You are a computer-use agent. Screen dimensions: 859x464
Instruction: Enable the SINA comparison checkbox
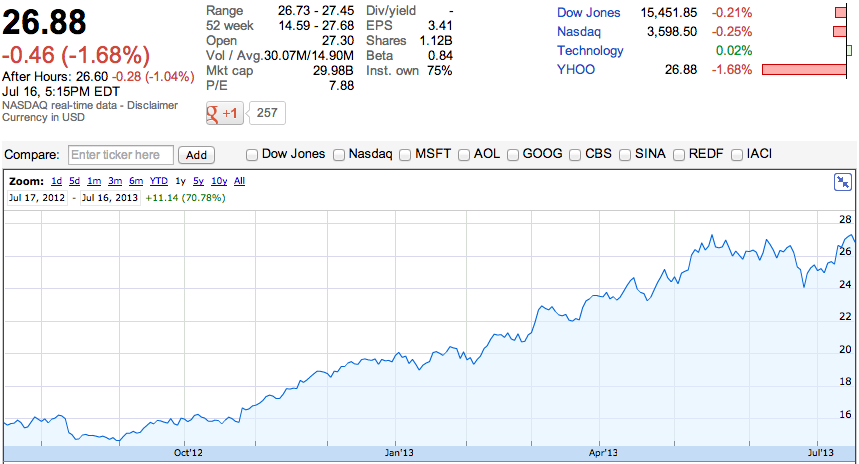[625, 155]
